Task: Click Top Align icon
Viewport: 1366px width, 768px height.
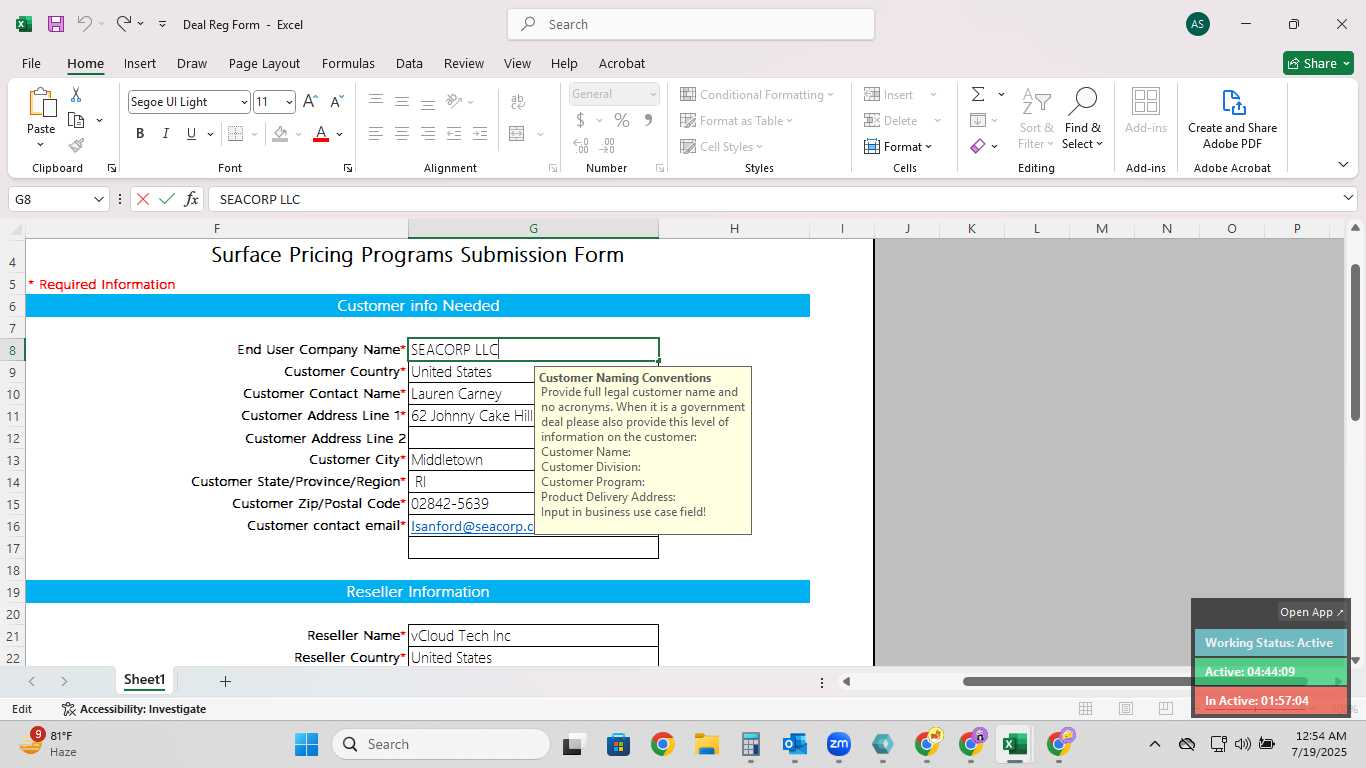Action: [x=376, y=101]
